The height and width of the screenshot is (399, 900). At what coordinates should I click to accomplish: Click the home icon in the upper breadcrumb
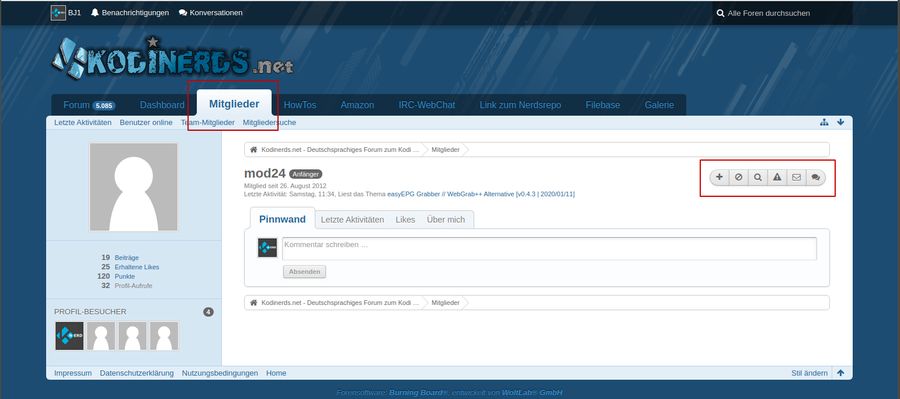pos(253,150)
